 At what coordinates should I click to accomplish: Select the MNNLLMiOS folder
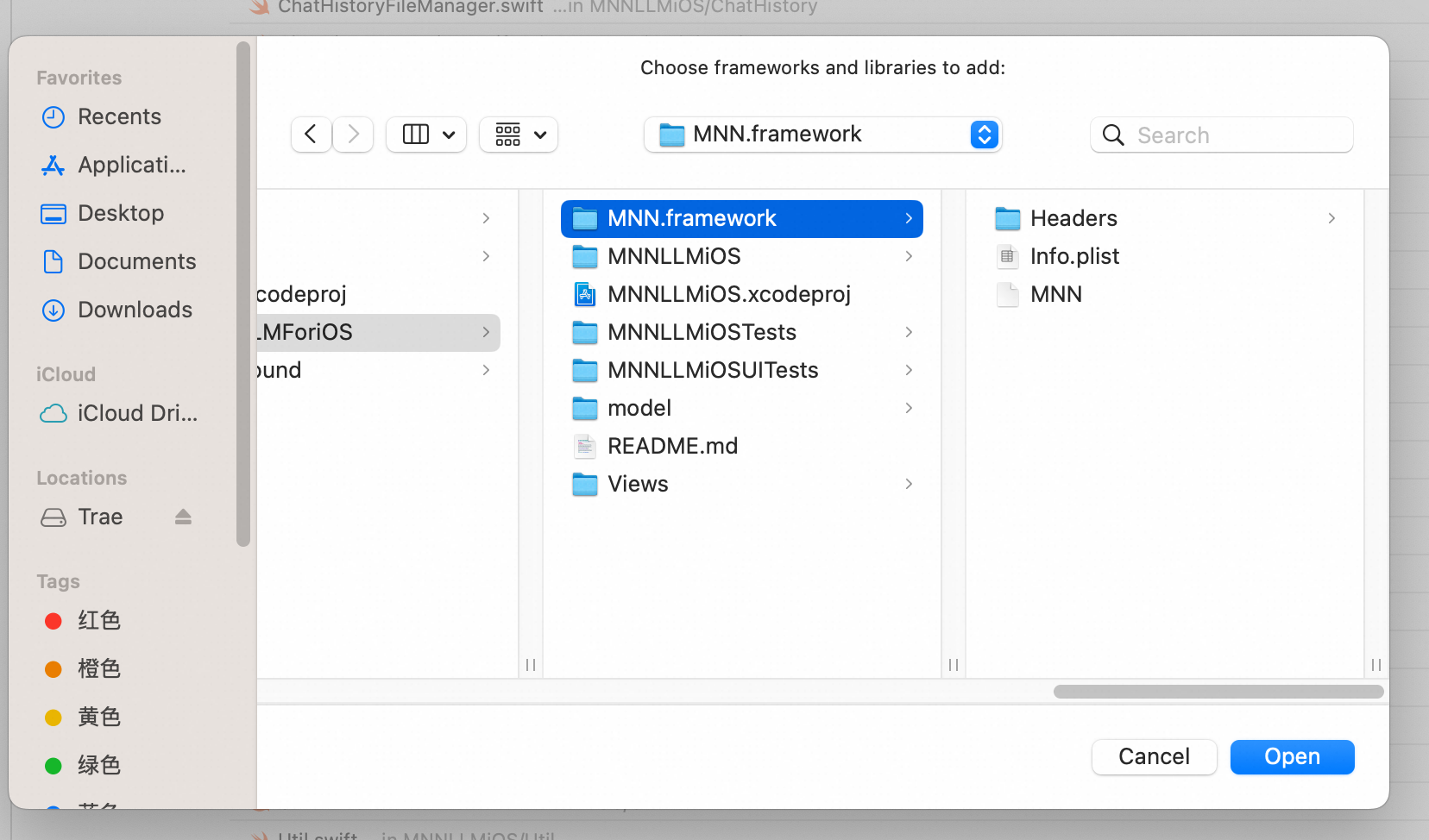pos(742,256)
